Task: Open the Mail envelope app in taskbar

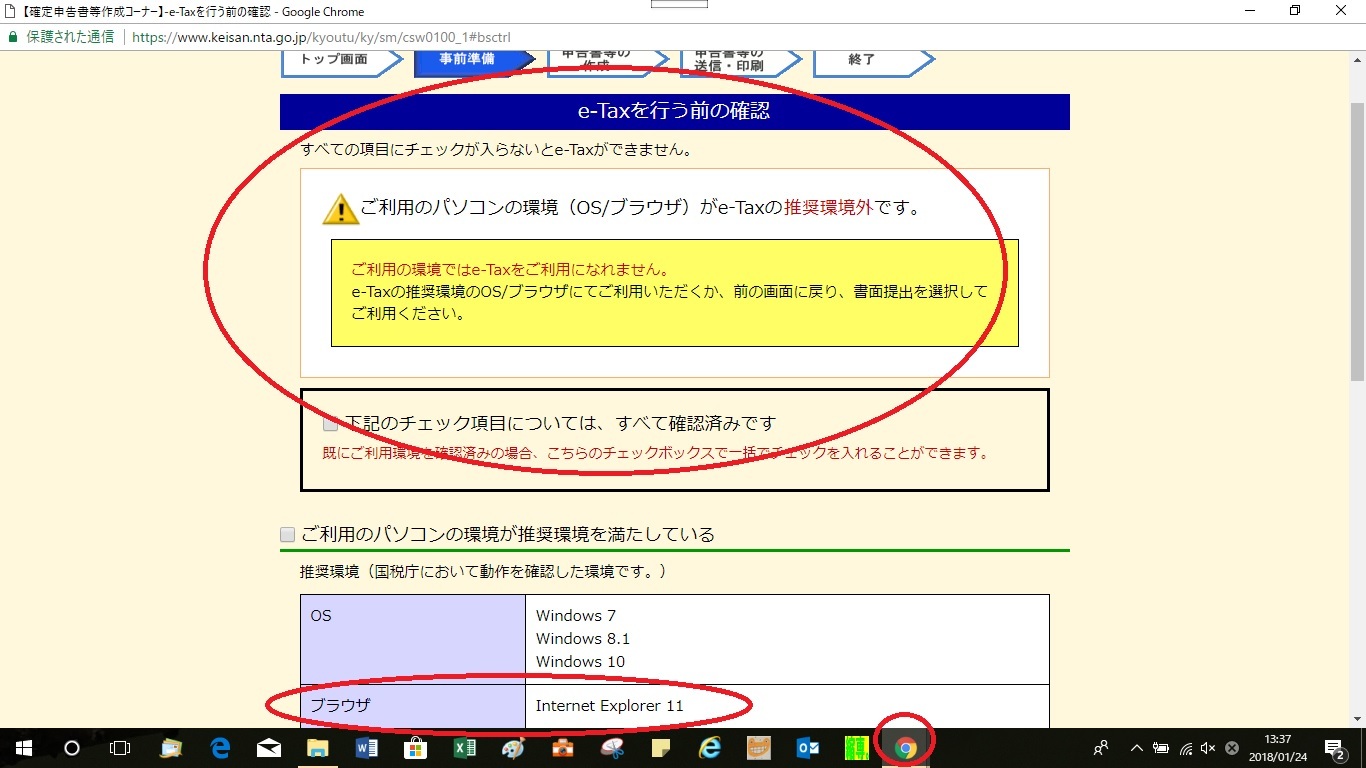Action: (269, 748)
